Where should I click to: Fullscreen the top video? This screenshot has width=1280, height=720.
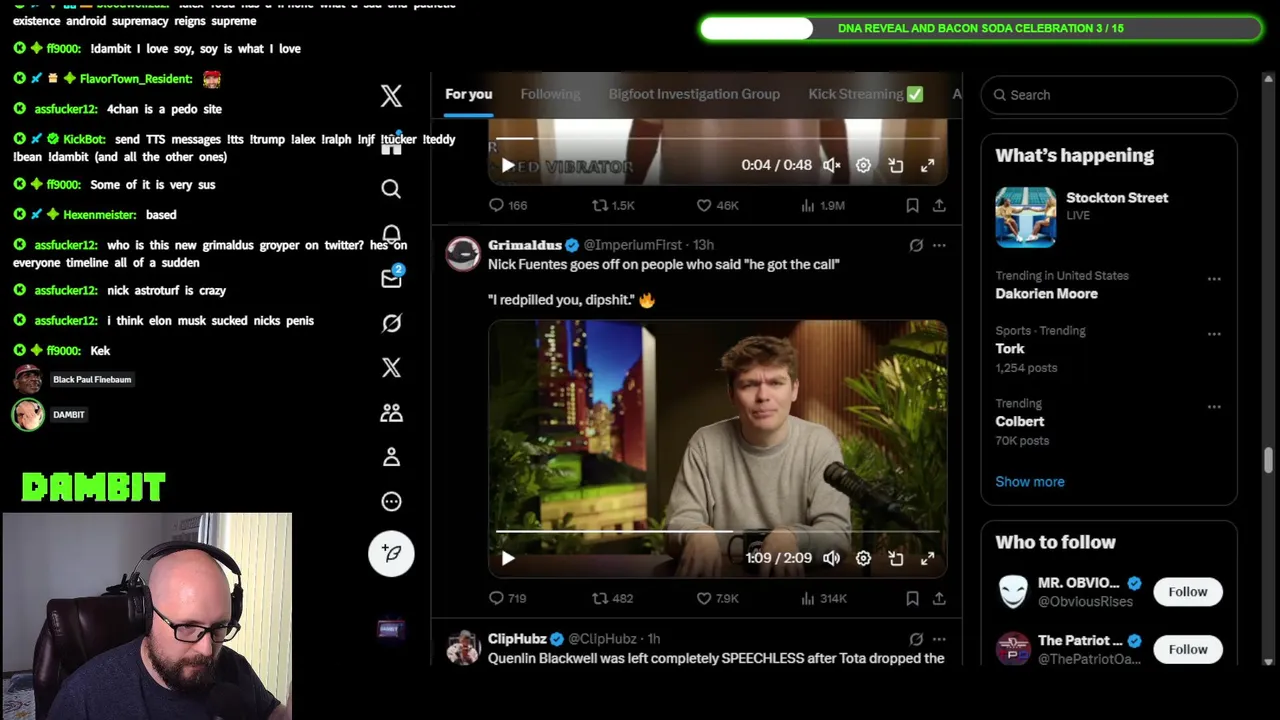[x=928, y=165]
